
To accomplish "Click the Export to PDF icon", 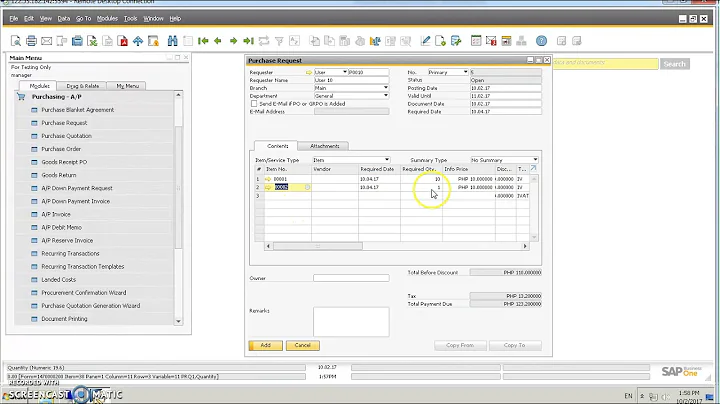I will (x=123, y=41).
